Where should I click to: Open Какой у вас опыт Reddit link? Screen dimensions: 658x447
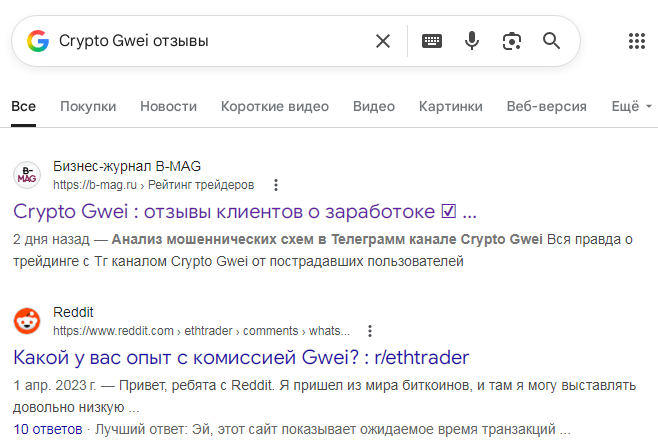coord(241,358)
